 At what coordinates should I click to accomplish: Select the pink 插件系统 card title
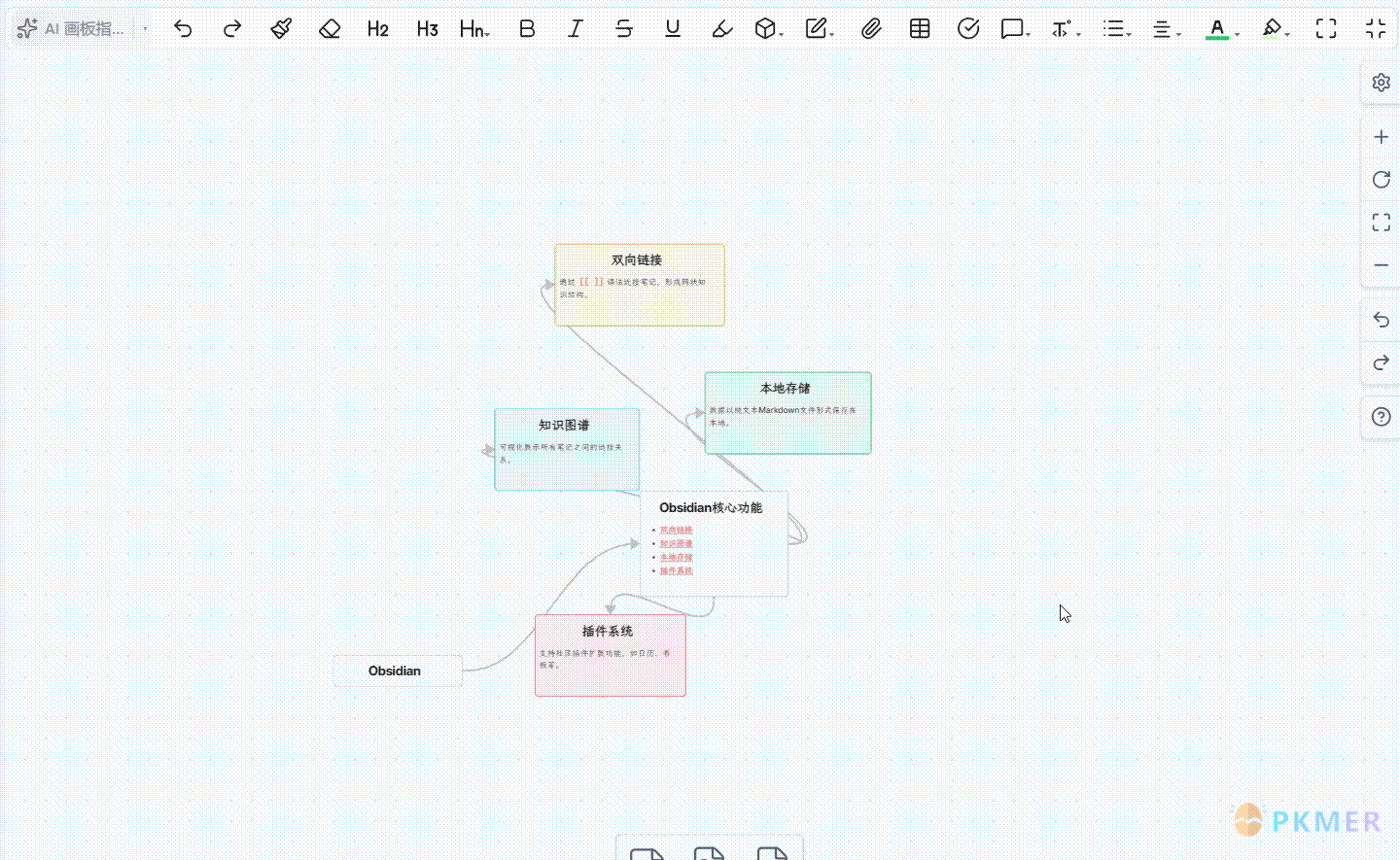click(608, 632)
